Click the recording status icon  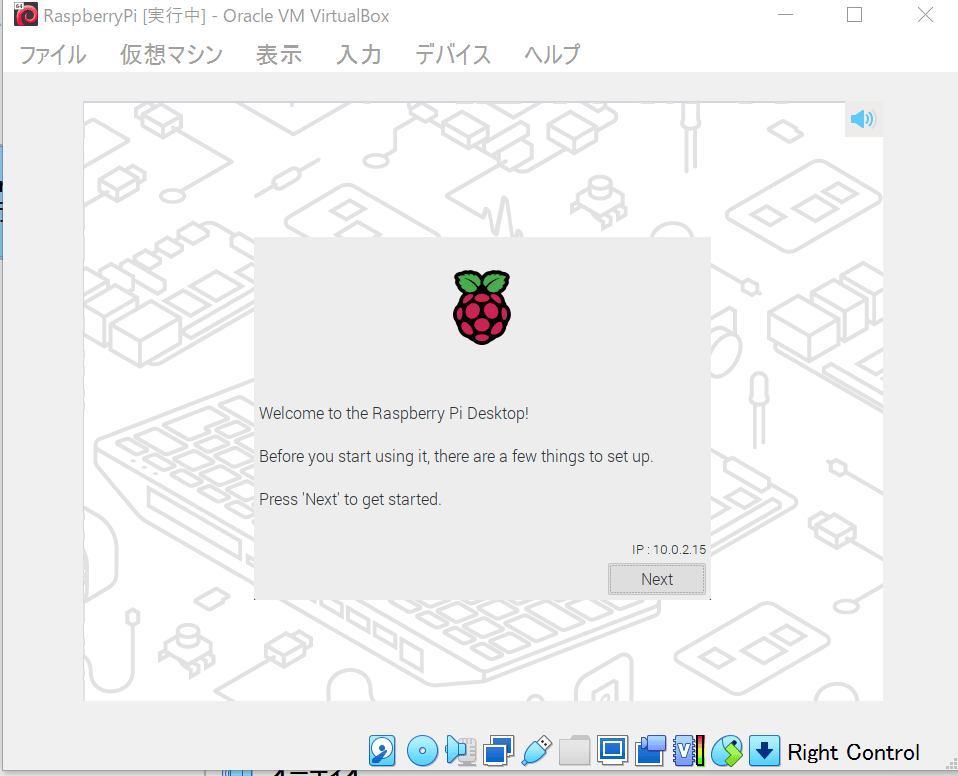click(x=651, y=750)
